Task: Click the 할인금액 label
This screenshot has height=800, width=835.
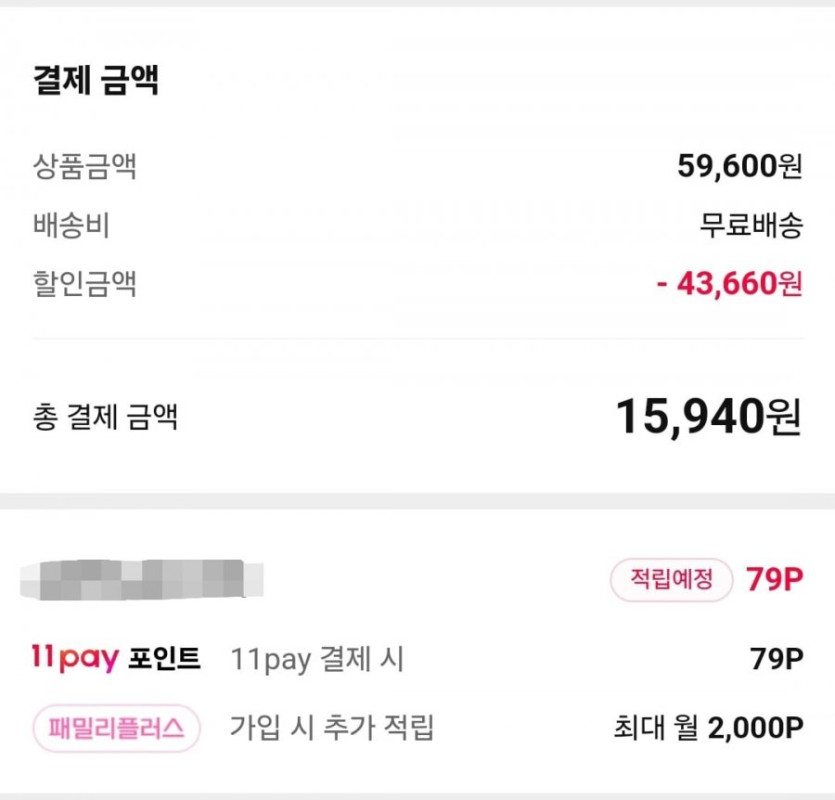Action: pyautogui.click(x=84, y=285)
